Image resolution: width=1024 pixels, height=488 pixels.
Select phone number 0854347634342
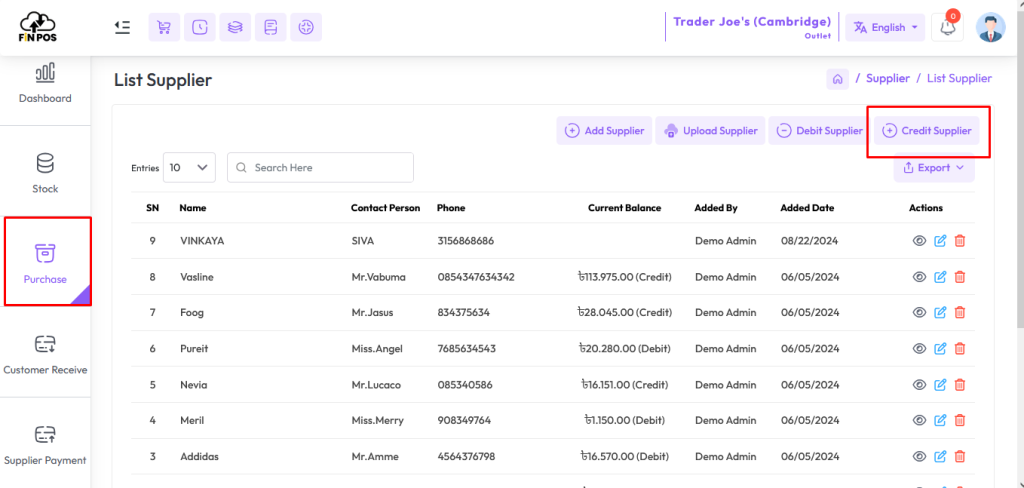point(476,277)
